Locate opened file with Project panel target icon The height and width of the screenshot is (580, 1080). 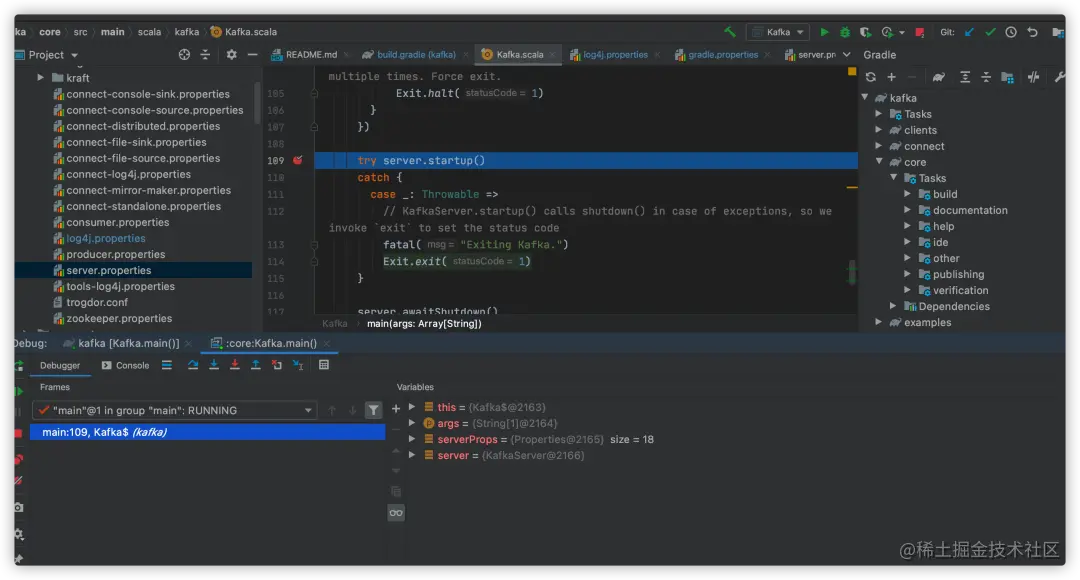coord(184,54)
